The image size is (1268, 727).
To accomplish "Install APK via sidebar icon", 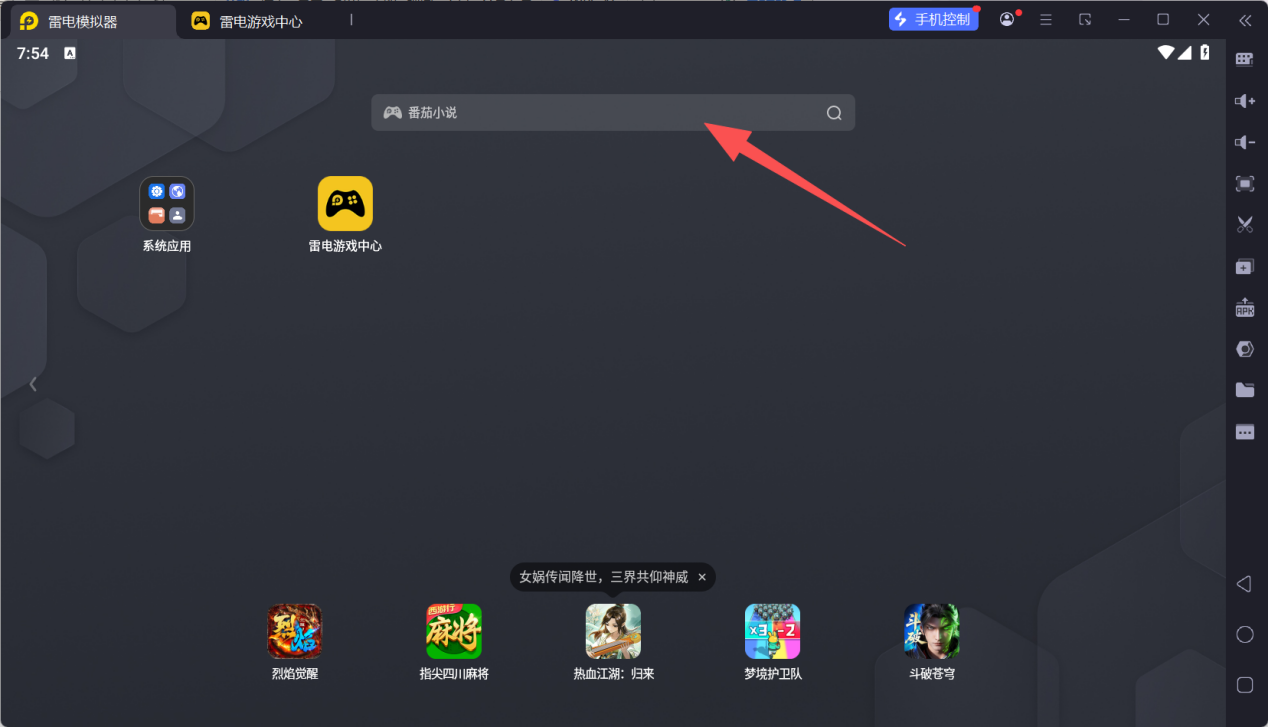I will [x=1245, y=307].
